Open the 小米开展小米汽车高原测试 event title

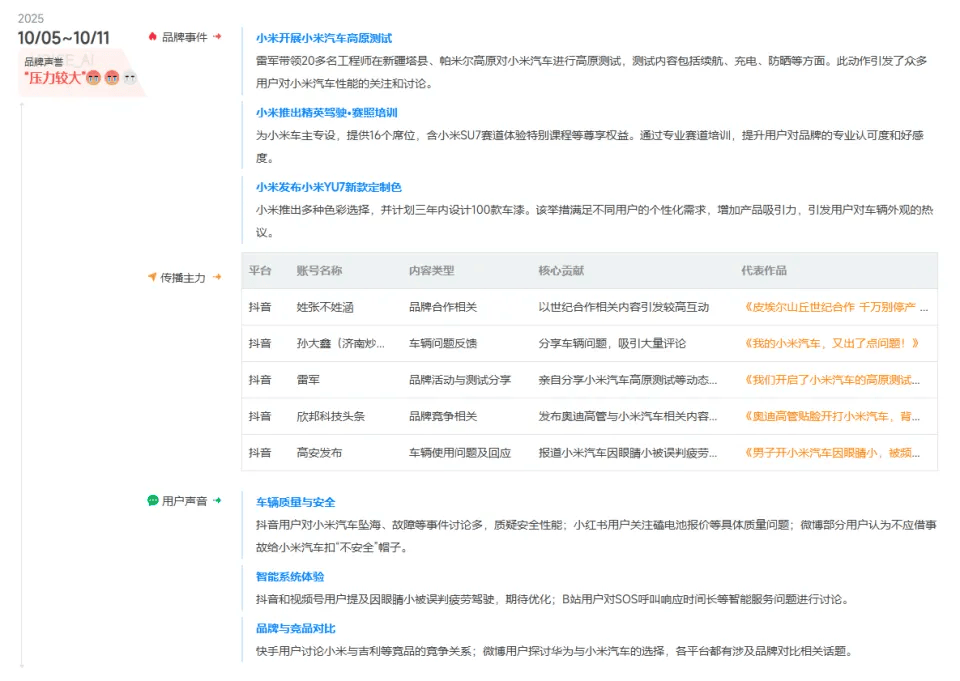coord(323,38)
